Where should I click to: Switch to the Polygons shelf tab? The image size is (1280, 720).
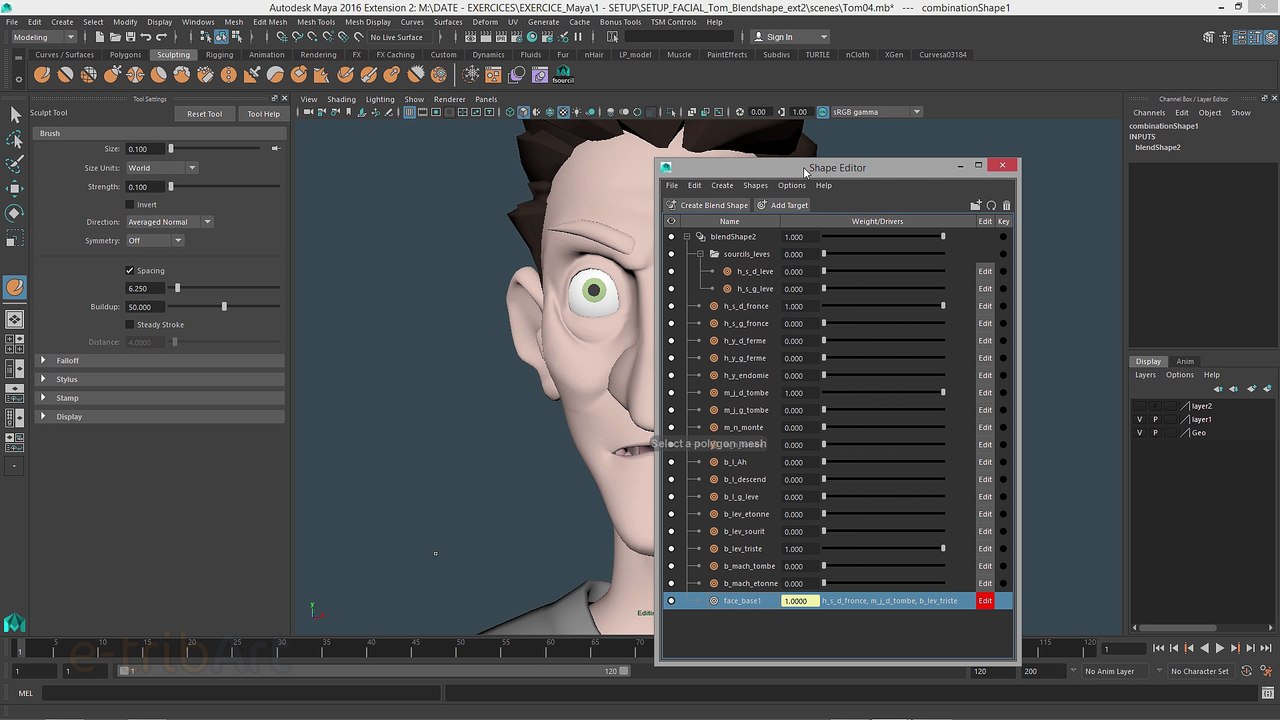click(125, 55)
